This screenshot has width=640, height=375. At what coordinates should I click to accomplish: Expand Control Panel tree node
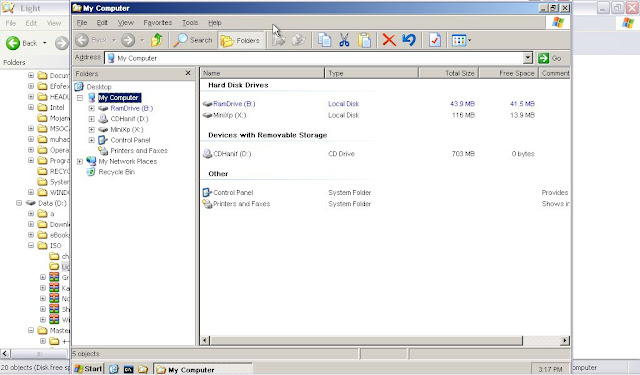tap(91, 140)
